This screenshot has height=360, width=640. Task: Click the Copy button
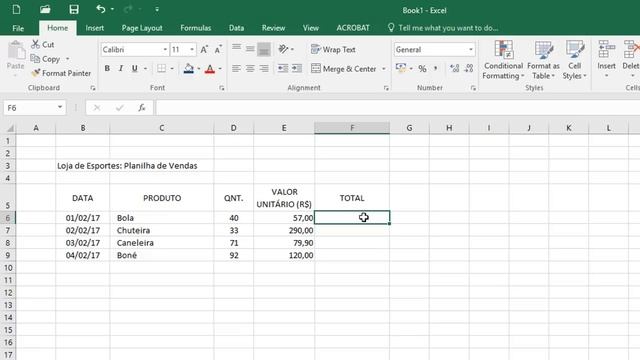[45, 59]
